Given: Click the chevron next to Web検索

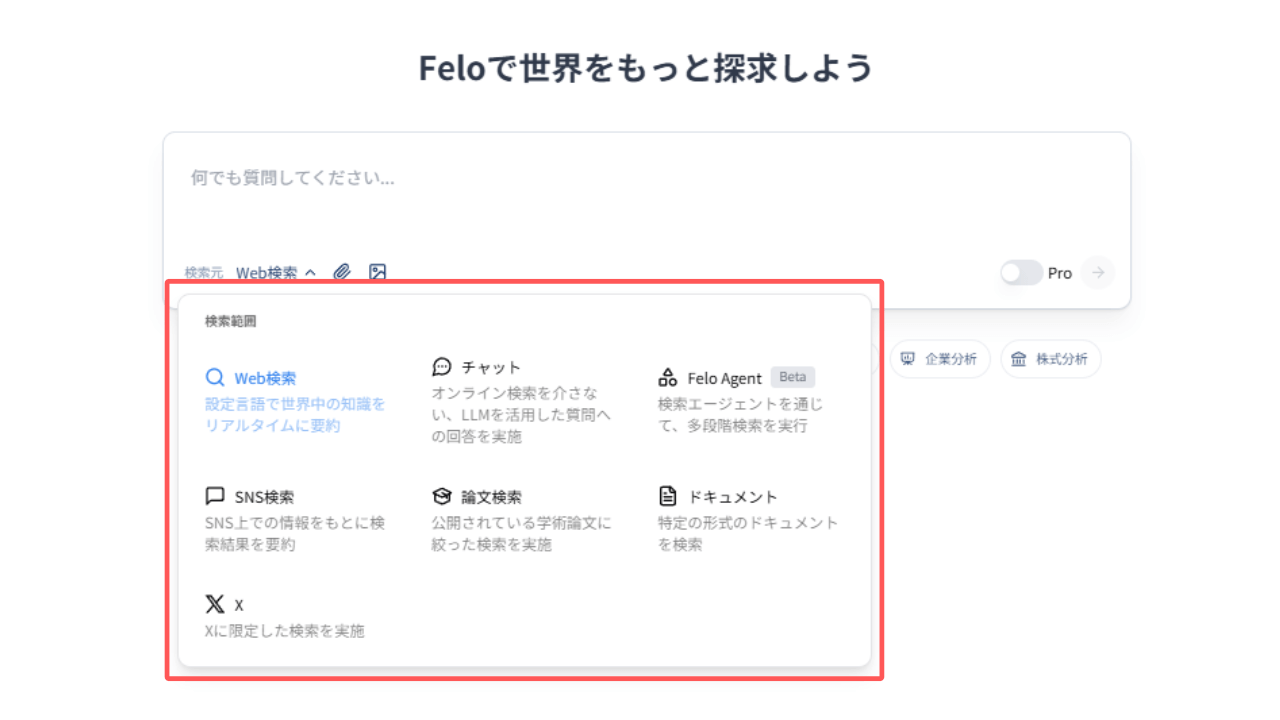Looking at the screenshot, I should [x=310, y=272].
